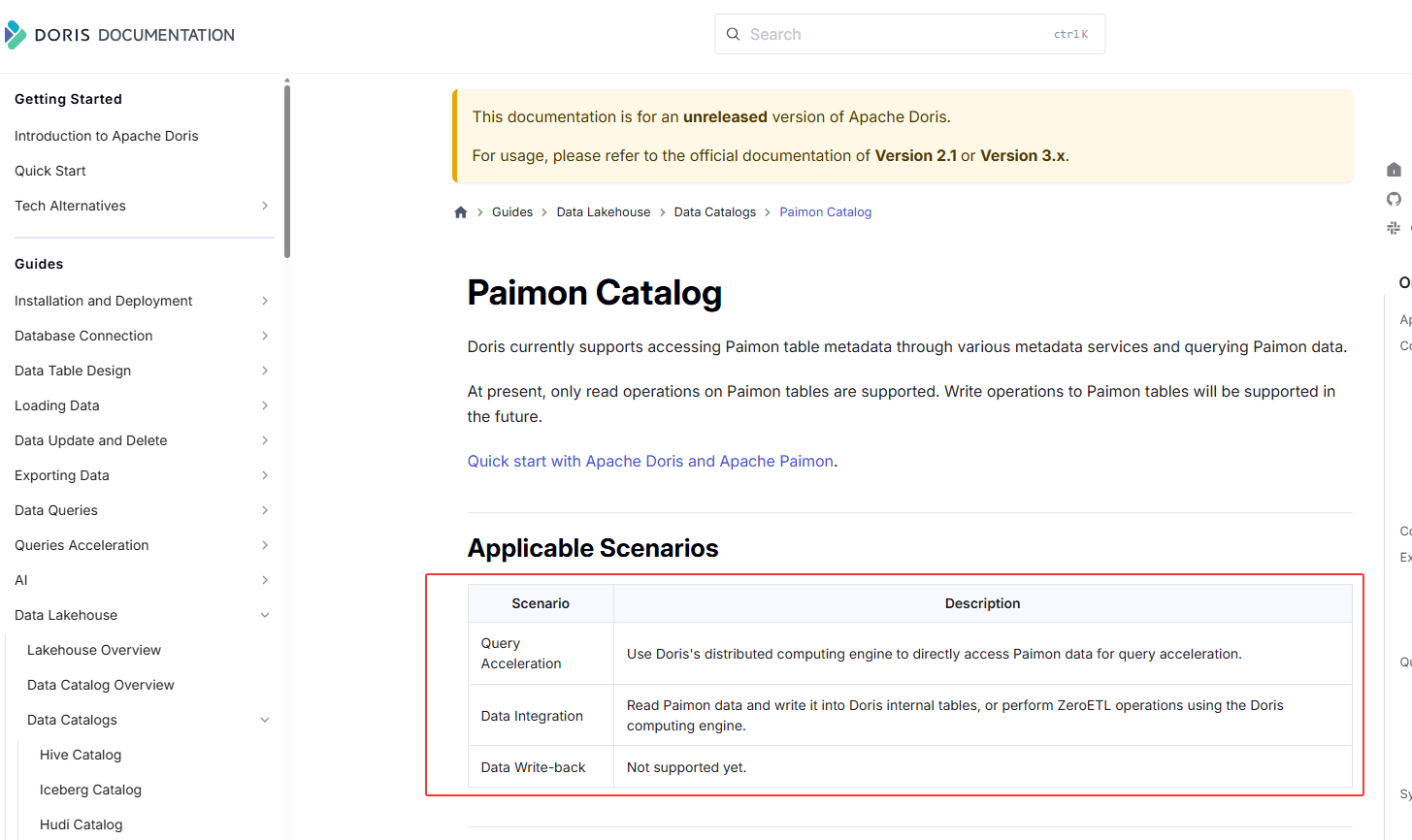This screenshot has height=840, width=1412.
Task: Collapse the Data Catalogs sidebar chevron
Action: click(x=265, y=720)
